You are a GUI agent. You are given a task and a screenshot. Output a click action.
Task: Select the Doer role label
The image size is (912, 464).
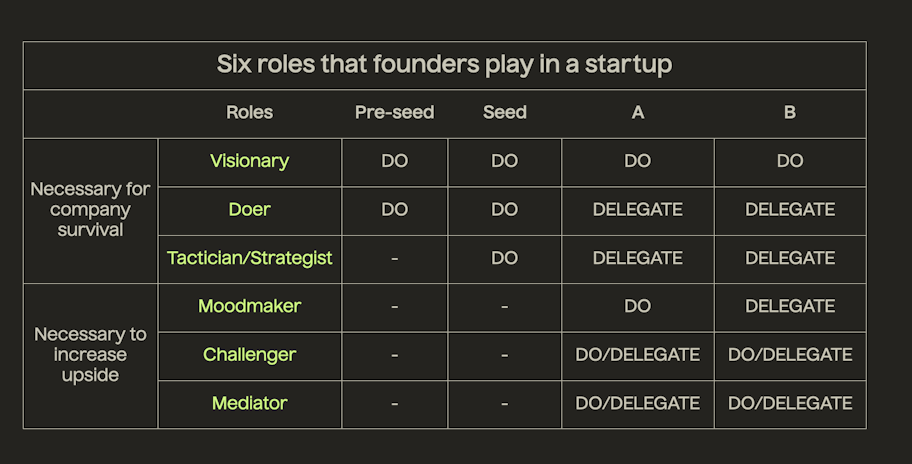pyautogui.click(x=250, y=209)
